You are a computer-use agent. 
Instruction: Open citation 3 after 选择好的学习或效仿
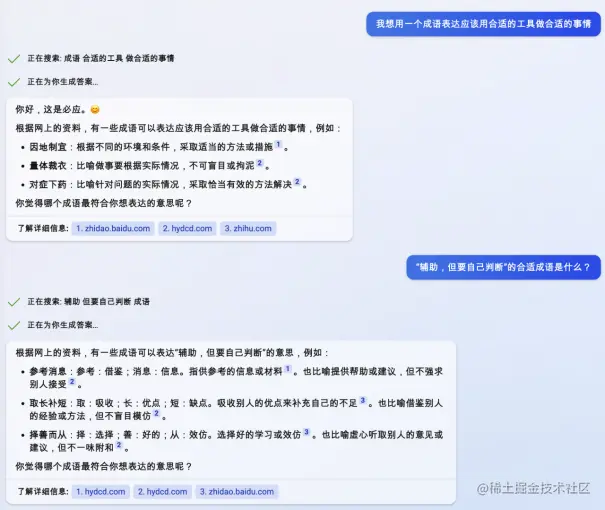click(x=307, y=432)
